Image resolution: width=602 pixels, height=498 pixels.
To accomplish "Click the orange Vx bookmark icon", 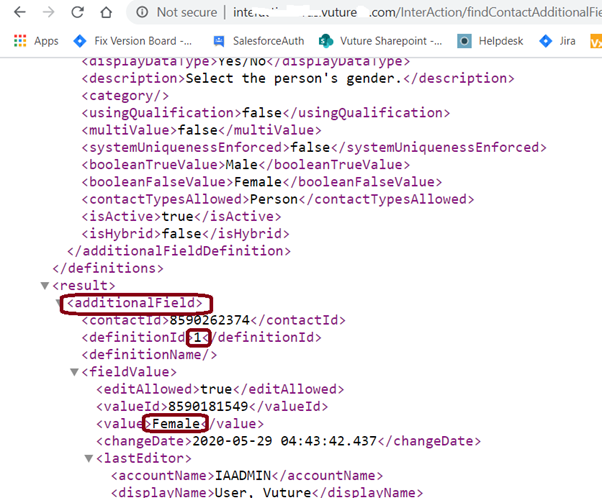I will pyautogui.click(x=596, y=41).
